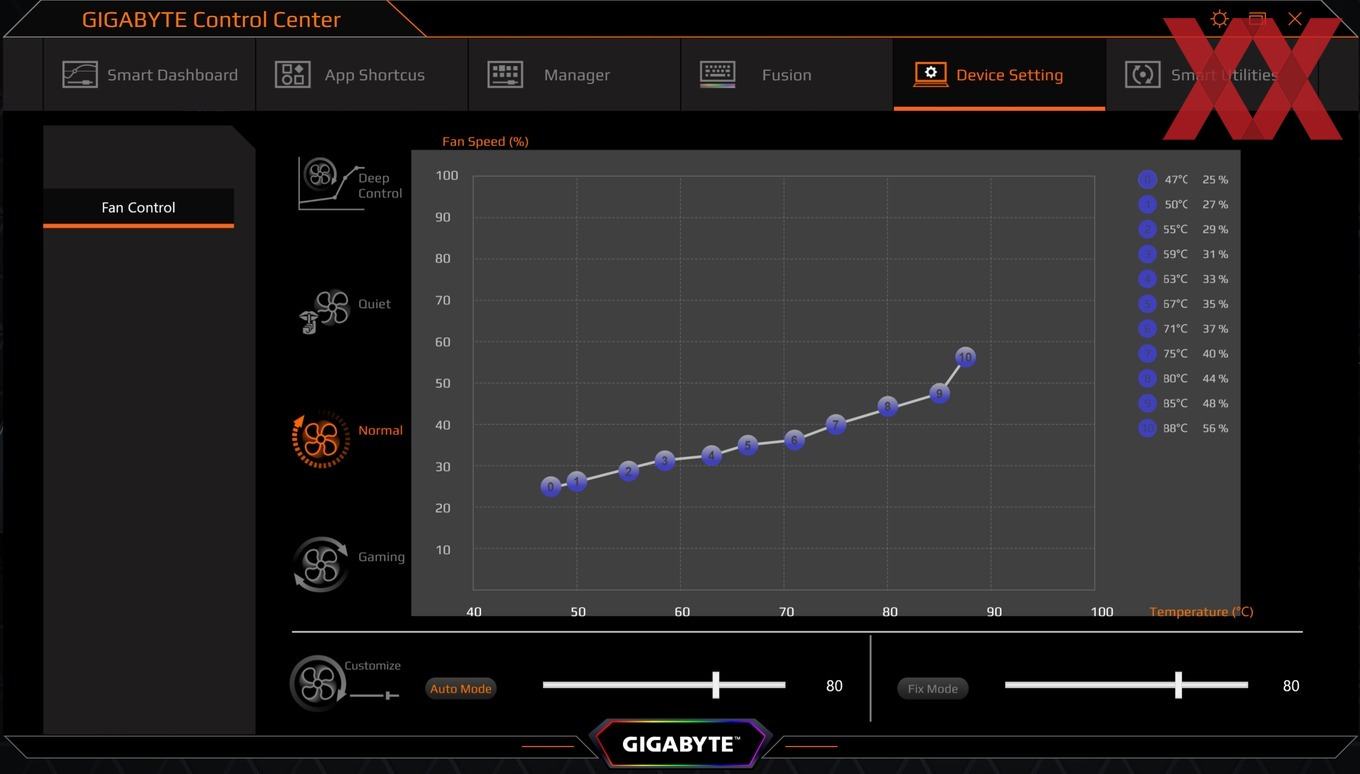Click legend dot for 85°C 48%
The height and width of the screenshot is (774, 1360).
click(x=1147, y=403)
